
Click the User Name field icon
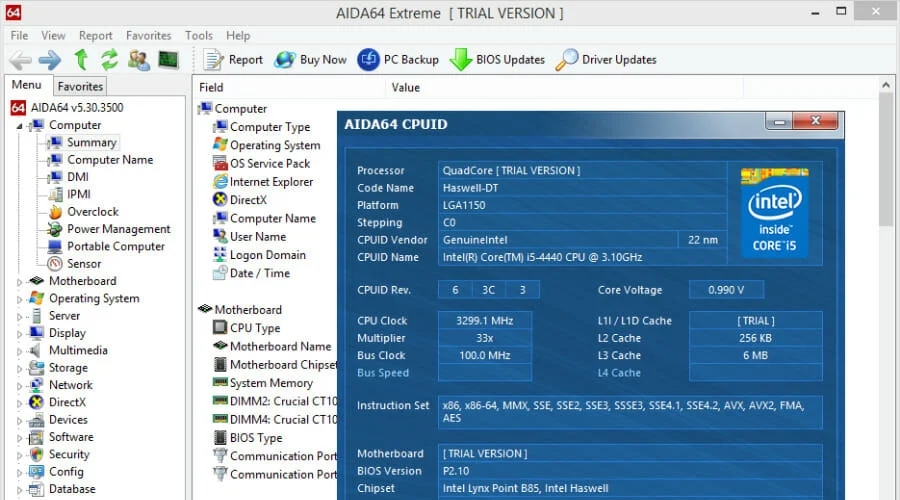220,236
